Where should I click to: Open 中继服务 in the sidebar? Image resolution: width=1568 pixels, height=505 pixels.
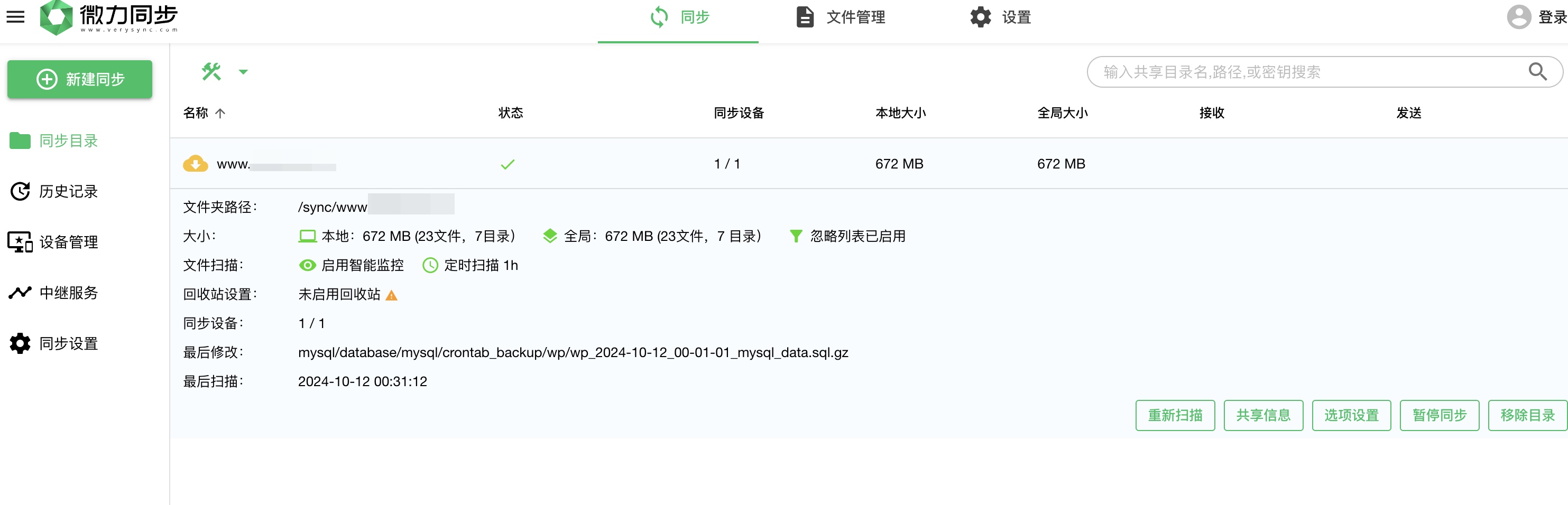coord(69,293)
